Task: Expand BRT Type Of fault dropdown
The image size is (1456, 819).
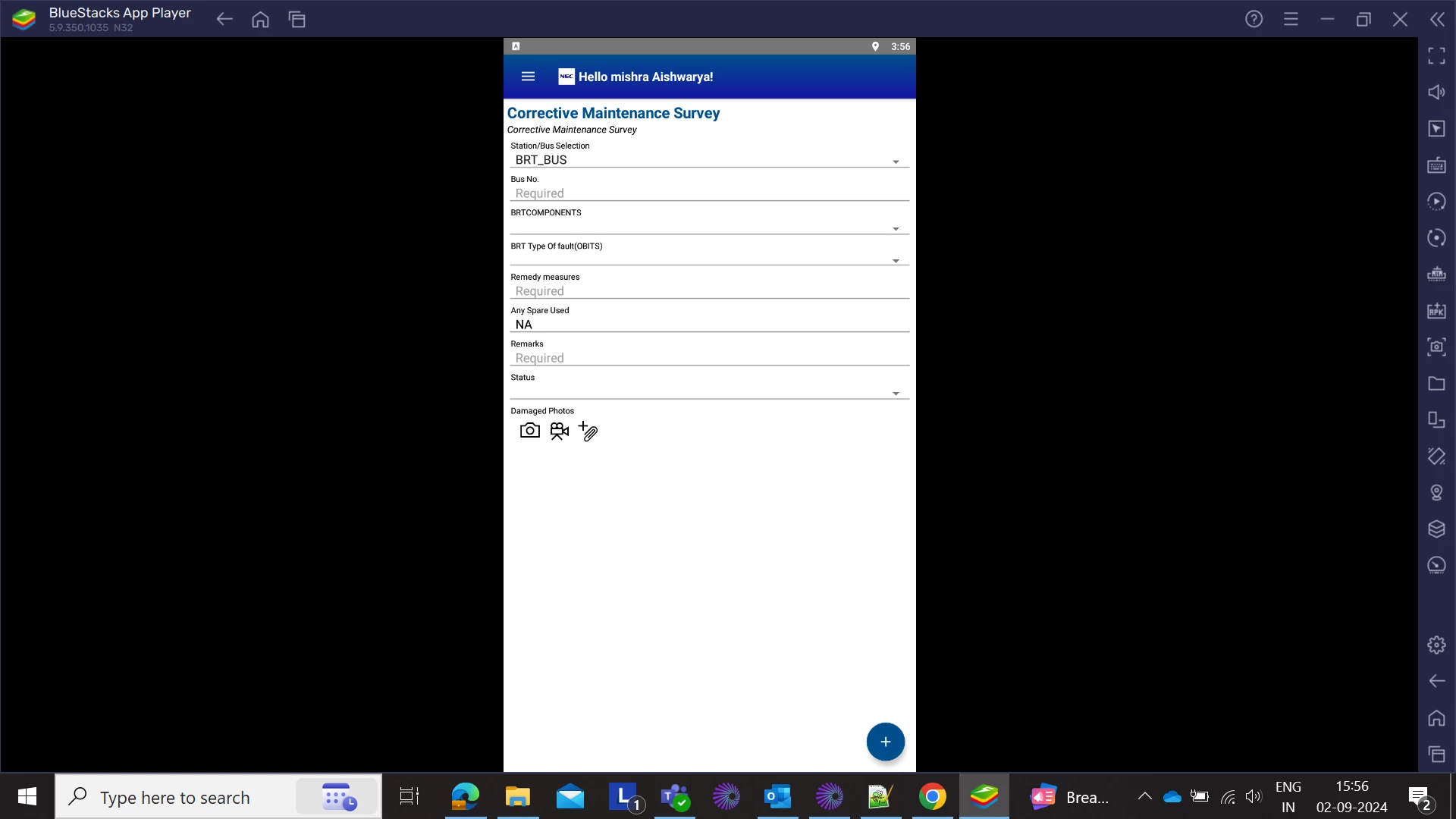Action: click(x=708, y=259)
